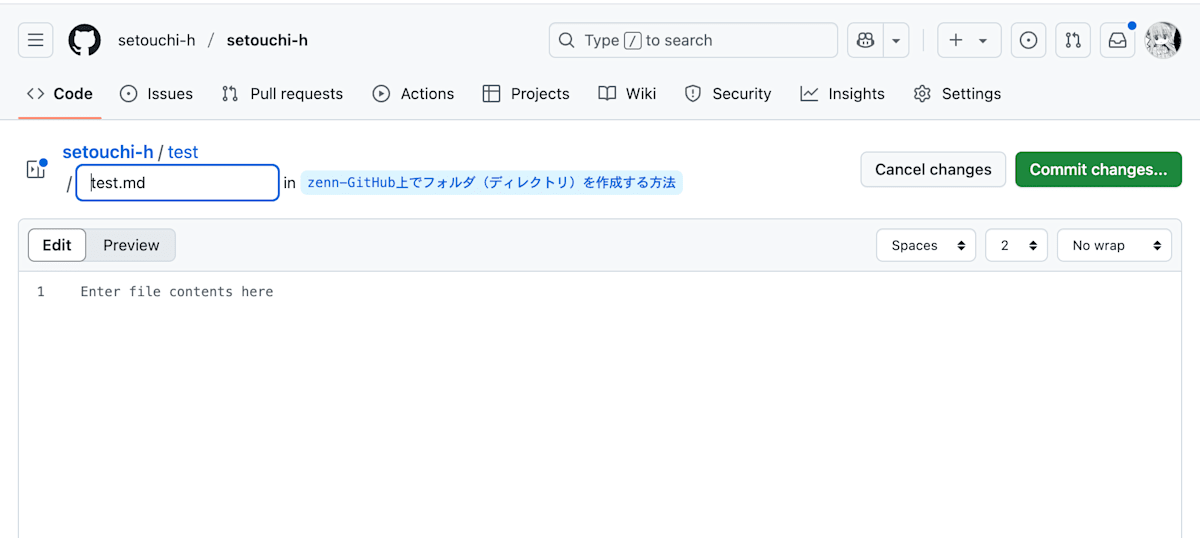
Task: Switch to Preview mode
Action: tap(131, 245)
